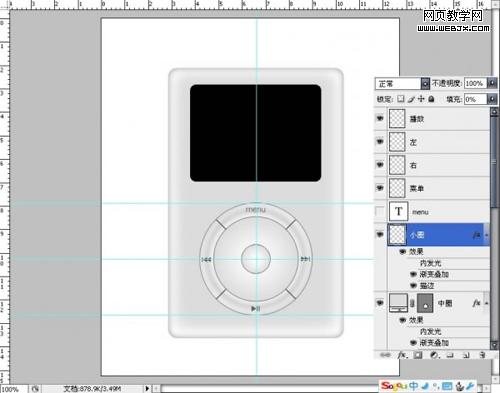500x393 pixels.
Task: Open the blend mode 正常 dropdown
Action: tap(425, 83)
